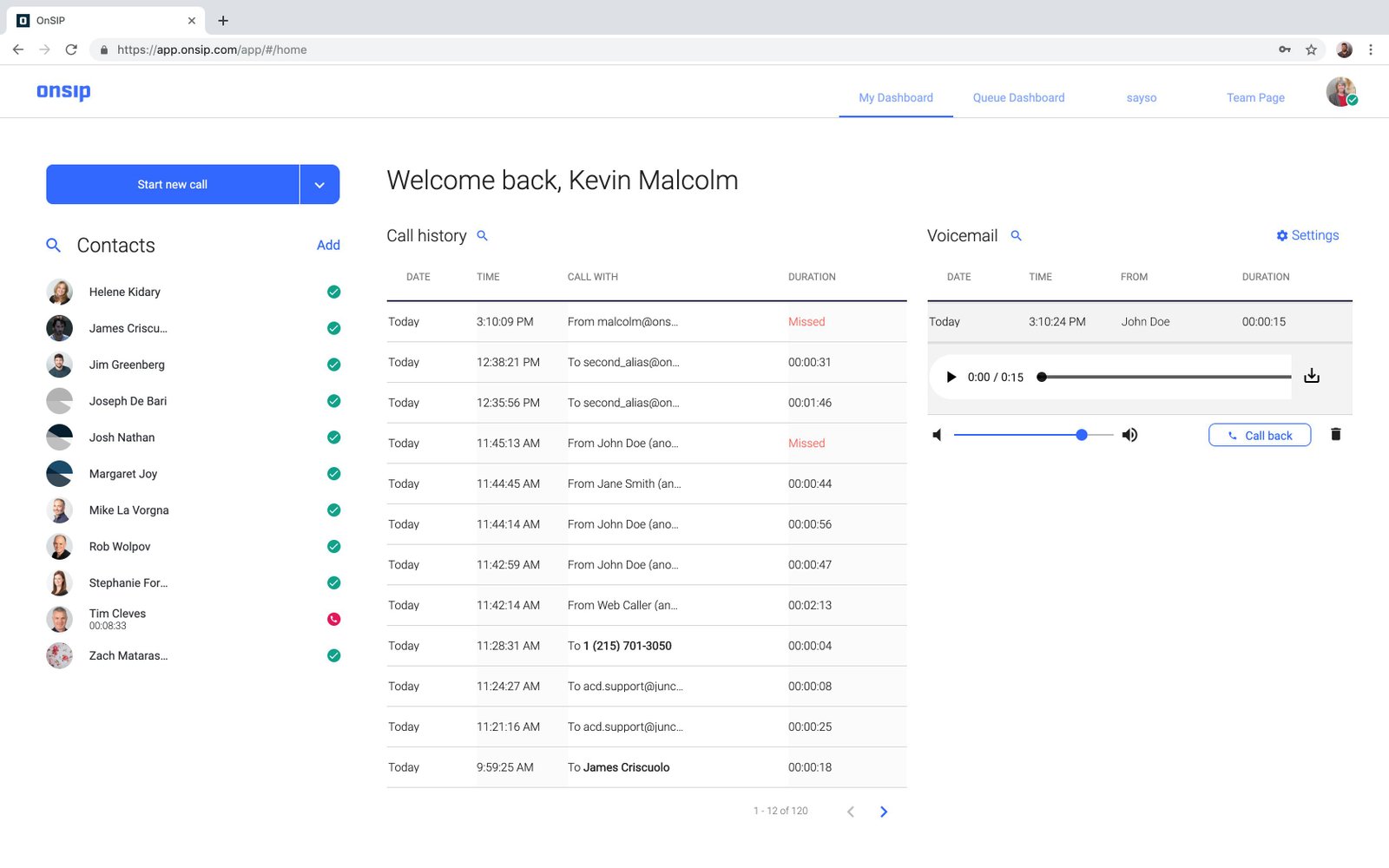Viewport: 1389px width, 868px height.
Task: Open the Team Page tab
Action: pos(1255,98)
